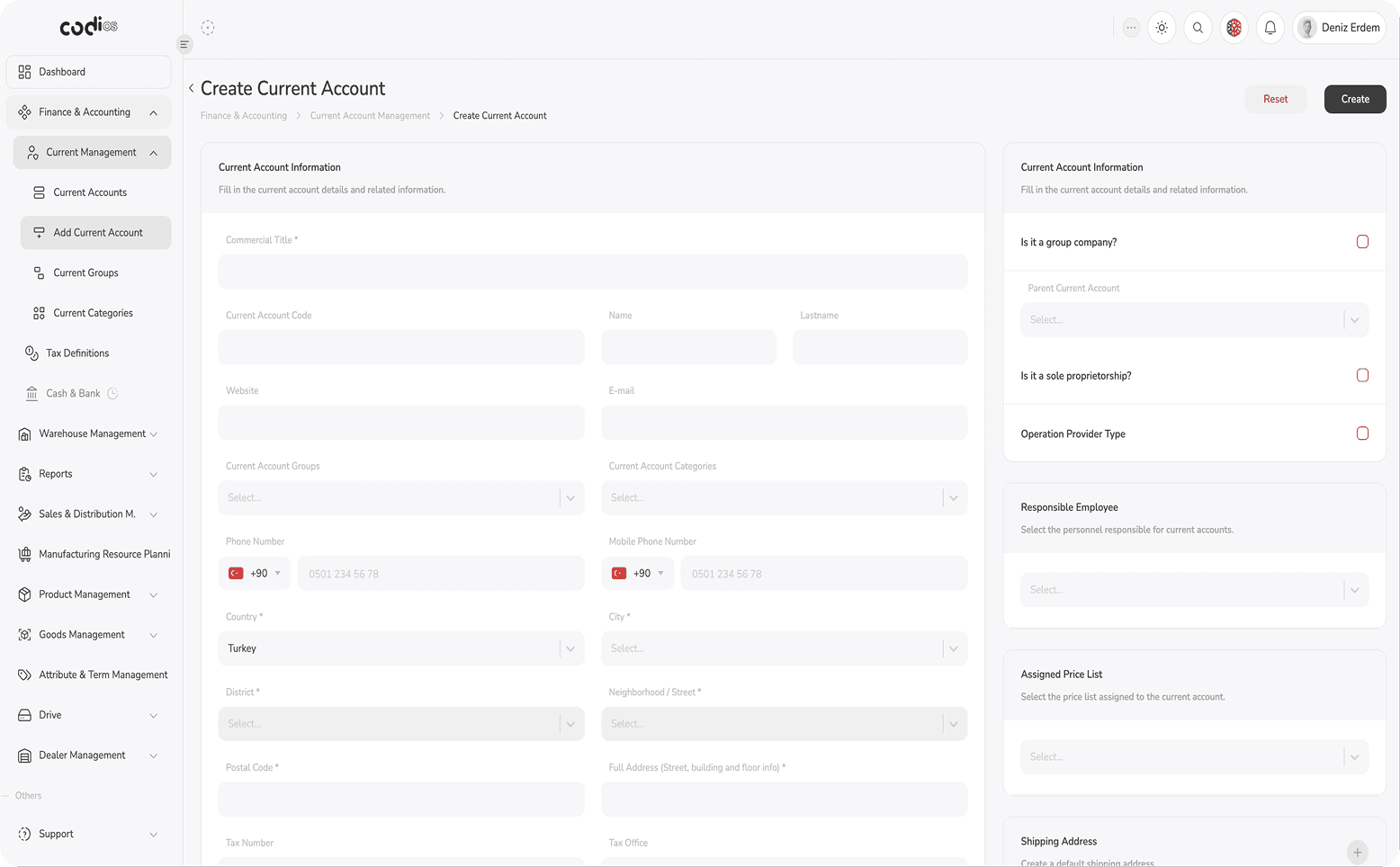Viewport: 1400px width, 867px height.
Task: Add a shipping address with plus icon
Action: (x=1357, y=852)
